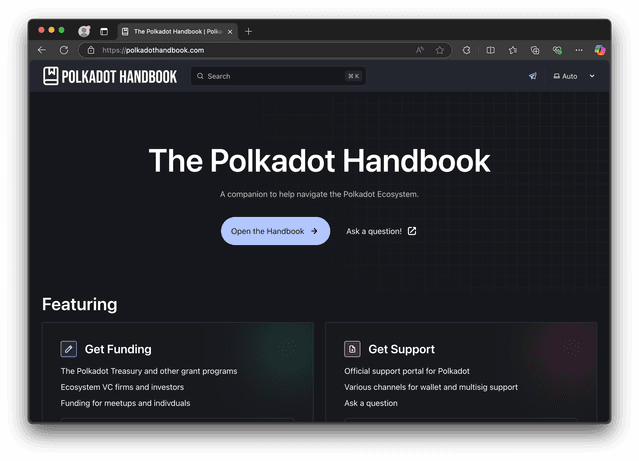Open the read aloud icon in address bar

click(x=420, y=50)
